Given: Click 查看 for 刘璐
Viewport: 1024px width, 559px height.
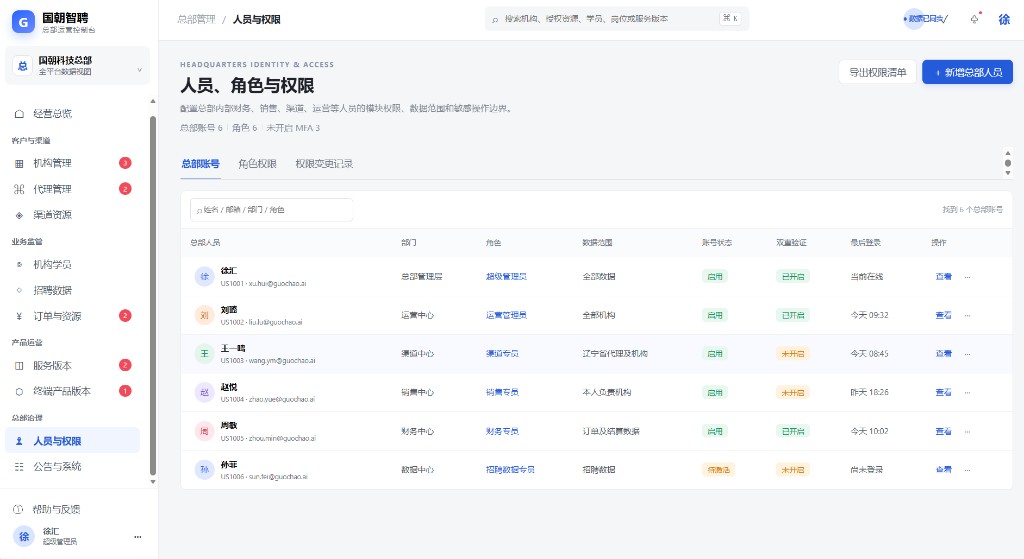Looking at the screenshot, I should [944, 315].
